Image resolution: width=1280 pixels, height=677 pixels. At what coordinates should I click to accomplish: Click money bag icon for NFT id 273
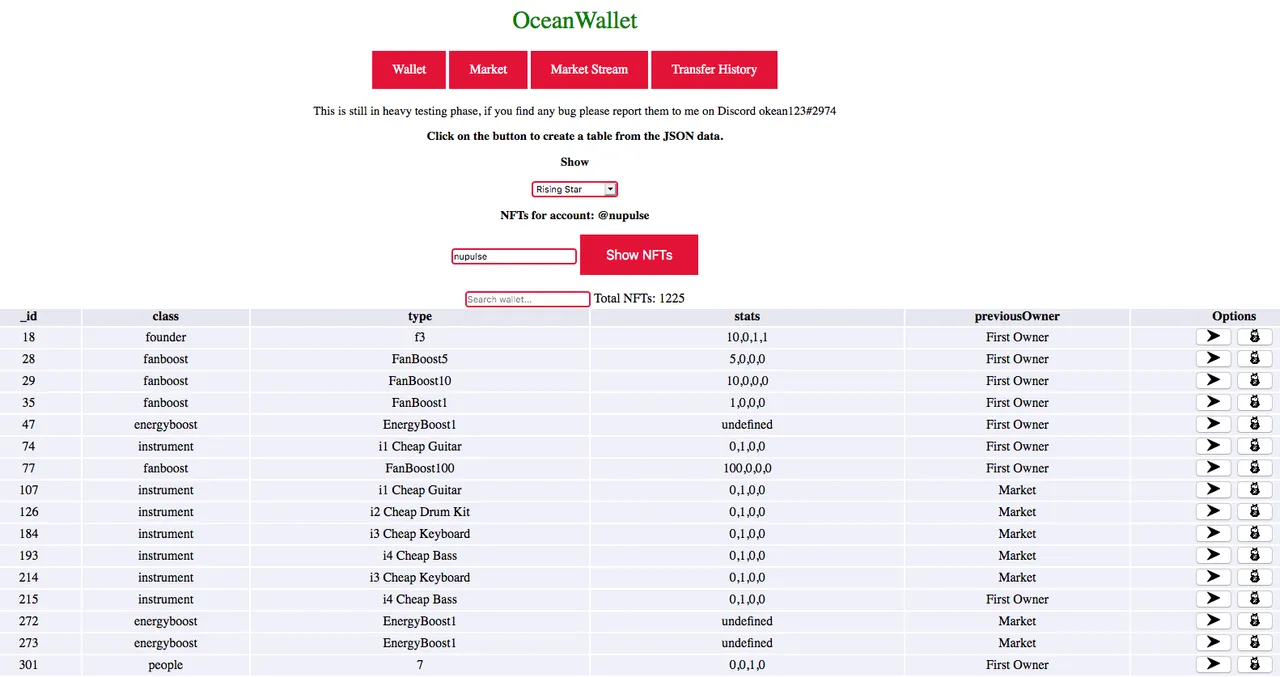click(1254, 643)
